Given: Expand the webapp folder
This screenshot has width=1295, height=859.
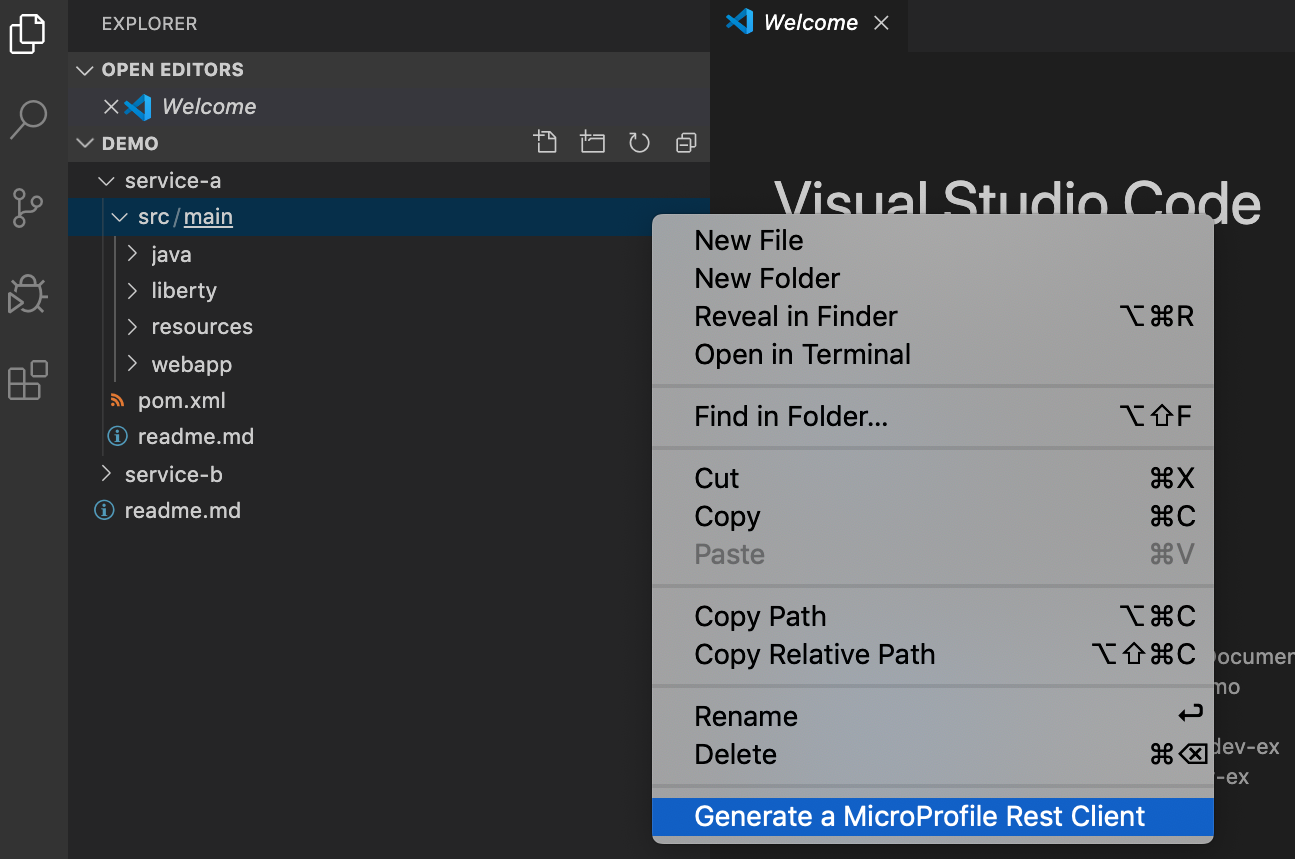Looking at the screenshot, I should [x=133, y=364].
